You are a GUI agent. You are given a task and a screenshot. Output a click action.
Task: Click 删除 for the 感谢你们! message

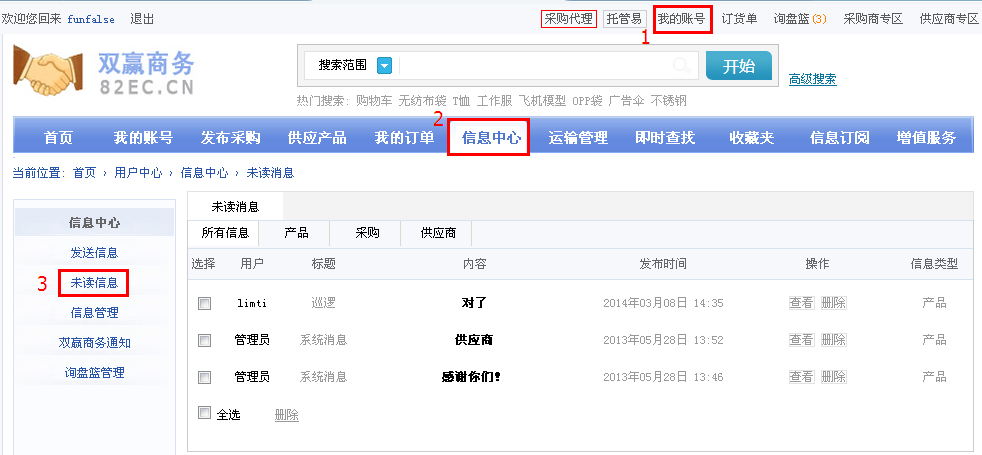click(833, 377)
